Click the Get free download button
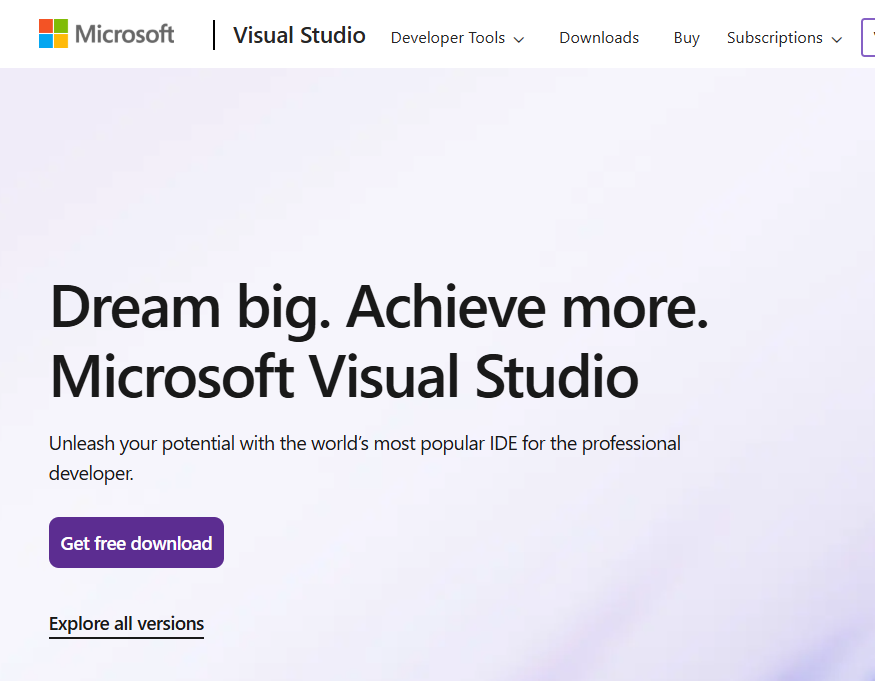This screenshot has width=875, height=681. [x=136, y=542]
